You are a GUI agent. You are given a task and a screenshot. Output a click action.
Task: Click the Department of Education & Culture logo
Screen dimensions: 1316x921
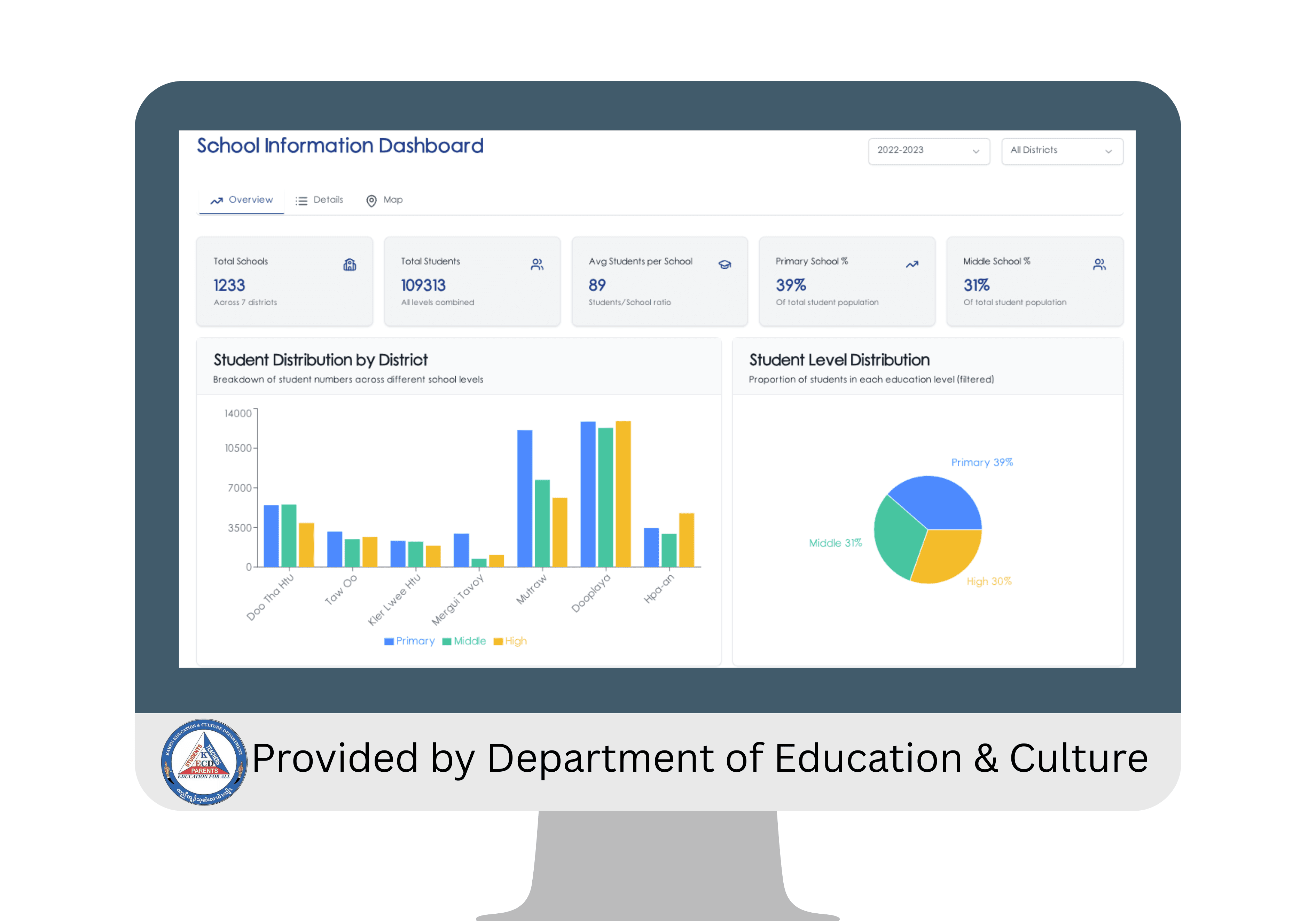[203, 760]
